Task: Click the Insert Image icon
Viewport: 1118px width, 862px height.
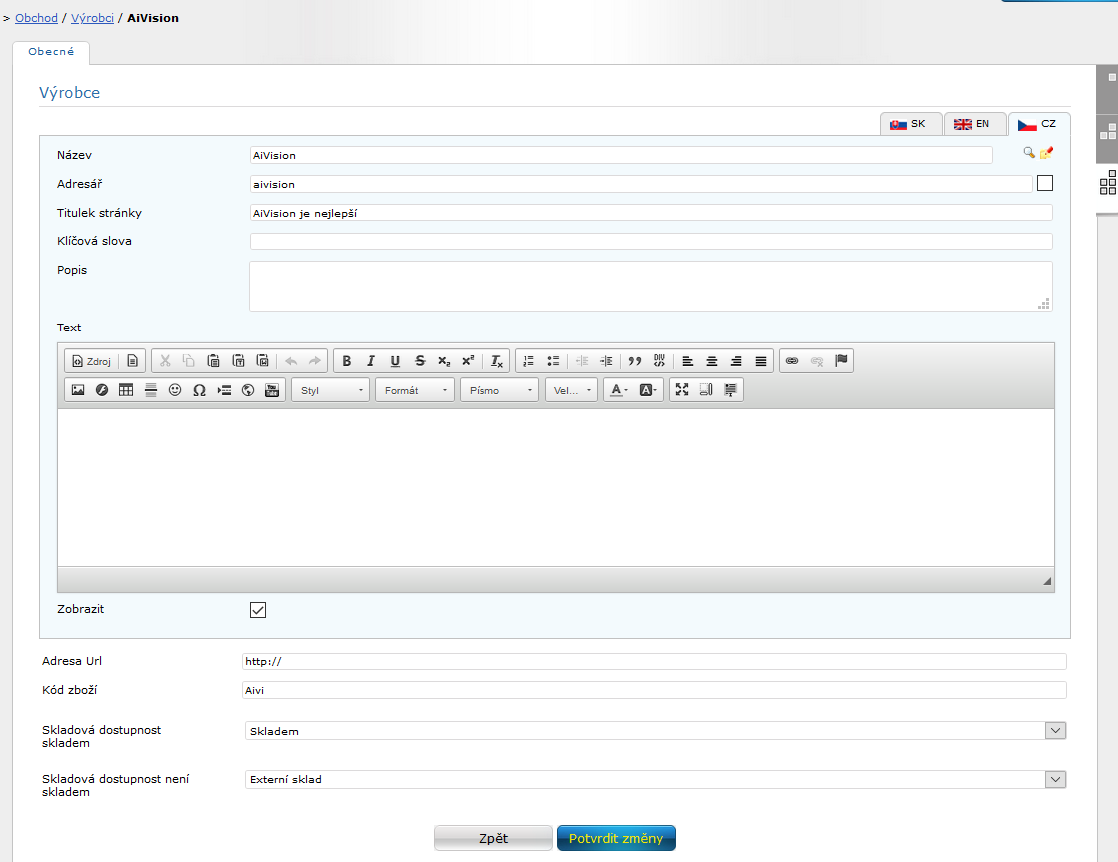Action: [78, 390]
